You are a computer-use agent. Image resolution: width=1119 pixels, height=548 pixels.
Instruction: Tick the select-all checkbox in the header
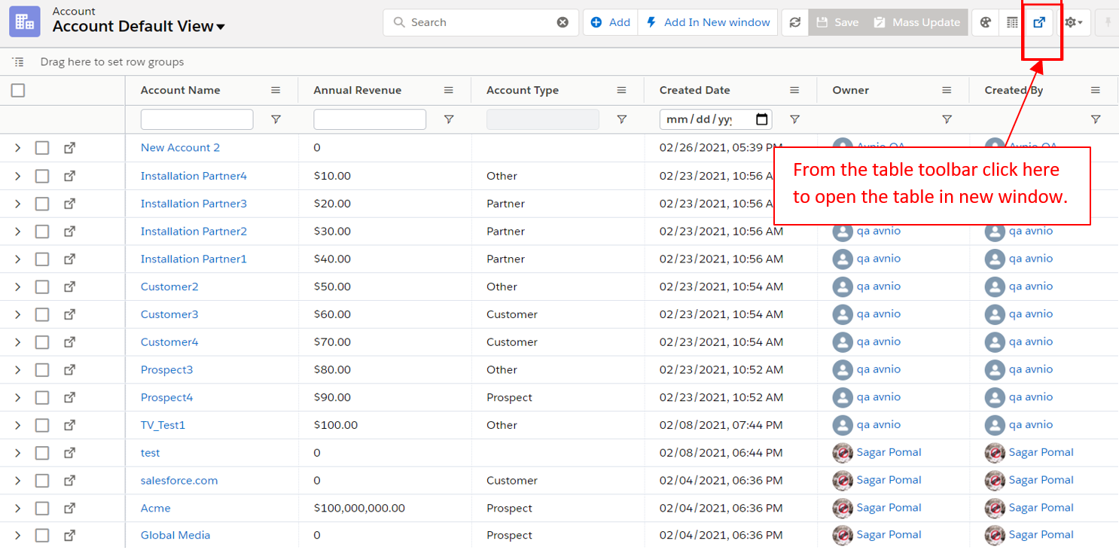[x=18, y=90]
